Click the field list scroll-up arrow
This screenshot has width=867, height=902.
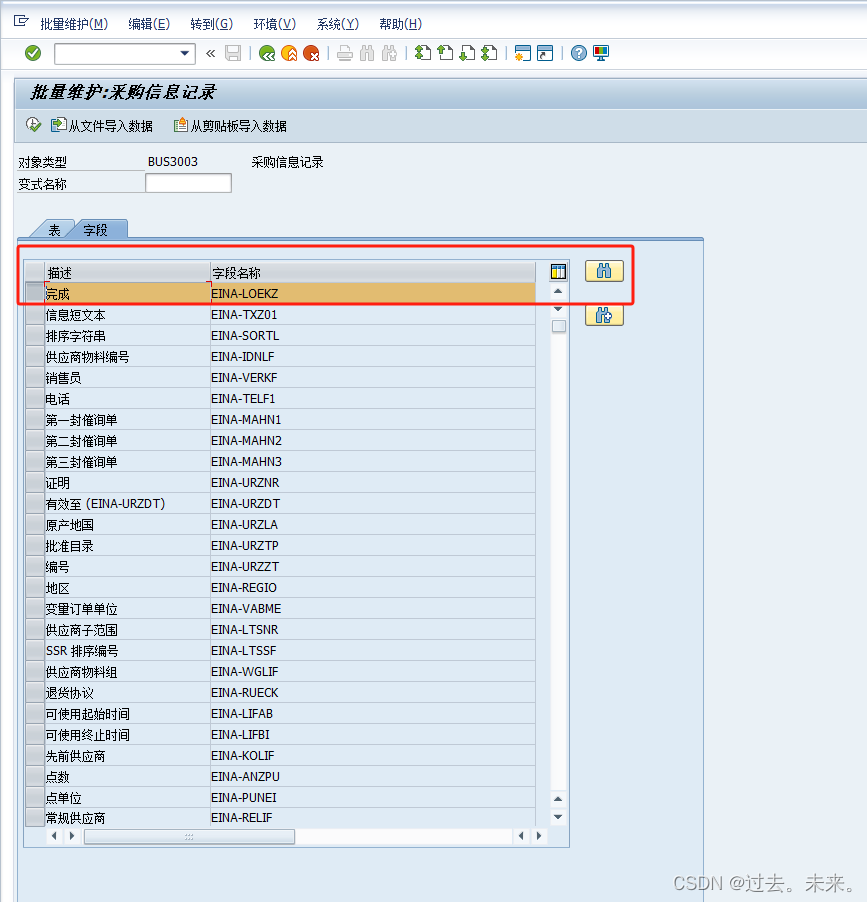558,292
